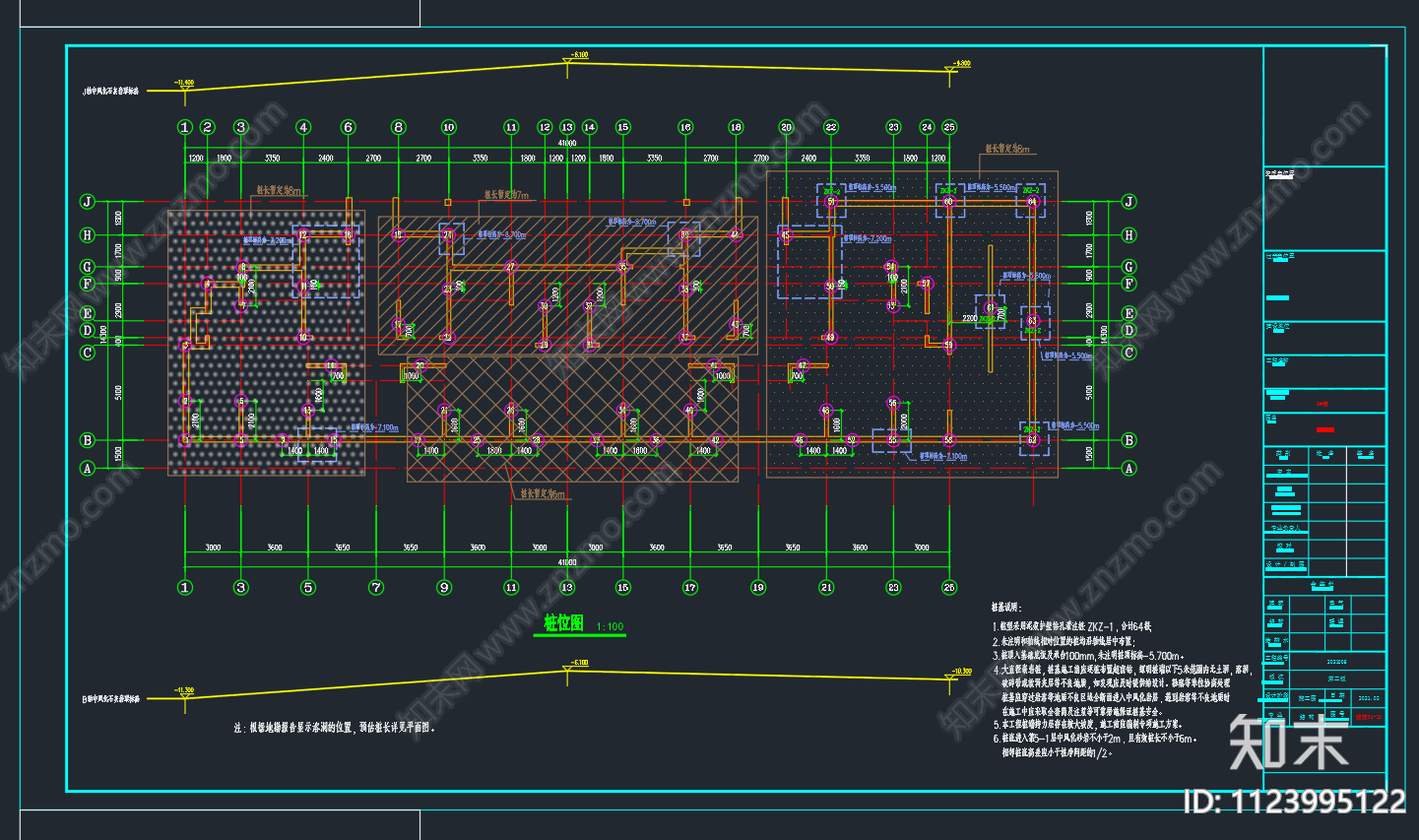Click the 14300 vertical dimension on the right
Viewport: 1419px width, 840px height.
1104,334
